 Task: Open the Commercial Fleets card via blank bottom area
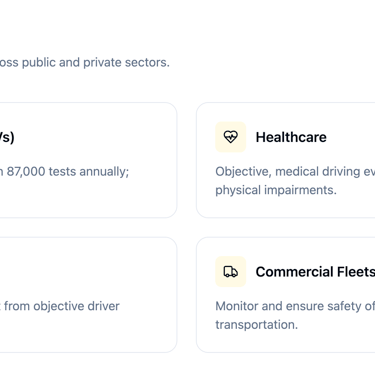tap(287, 342)
